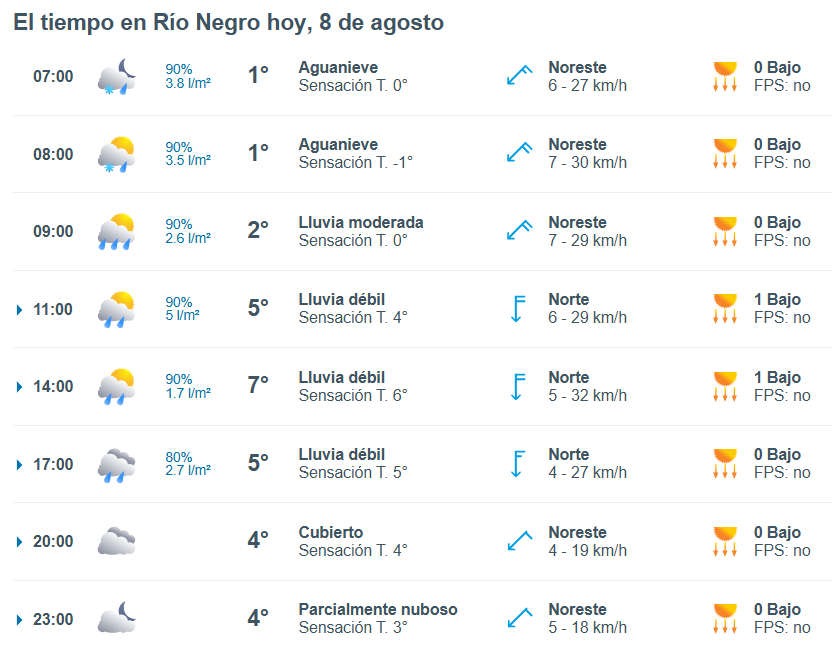The image size is (832, 652).
Task: Click the north wind arrow icon at 11:00
Action: pyautogui.click(x=517, y=309)
